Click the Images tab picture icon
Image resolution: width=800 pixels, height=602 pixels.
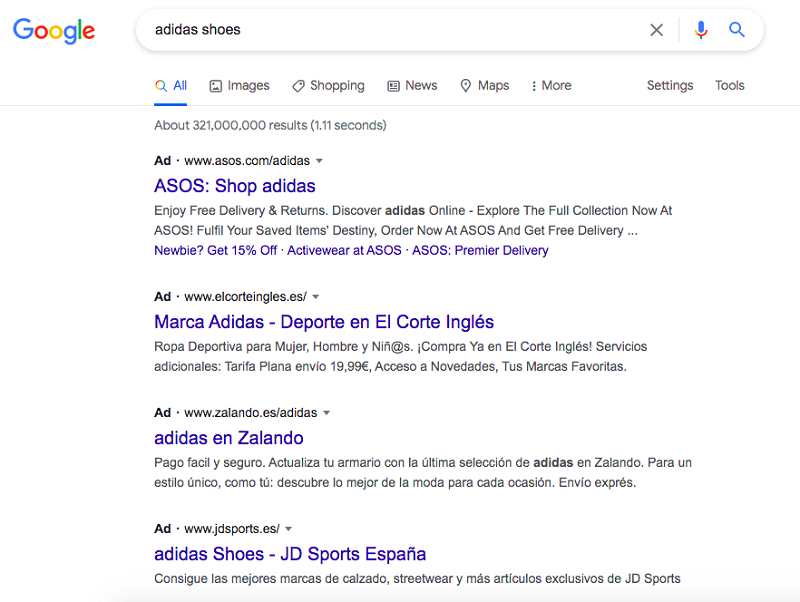click(x=216, y=86)
